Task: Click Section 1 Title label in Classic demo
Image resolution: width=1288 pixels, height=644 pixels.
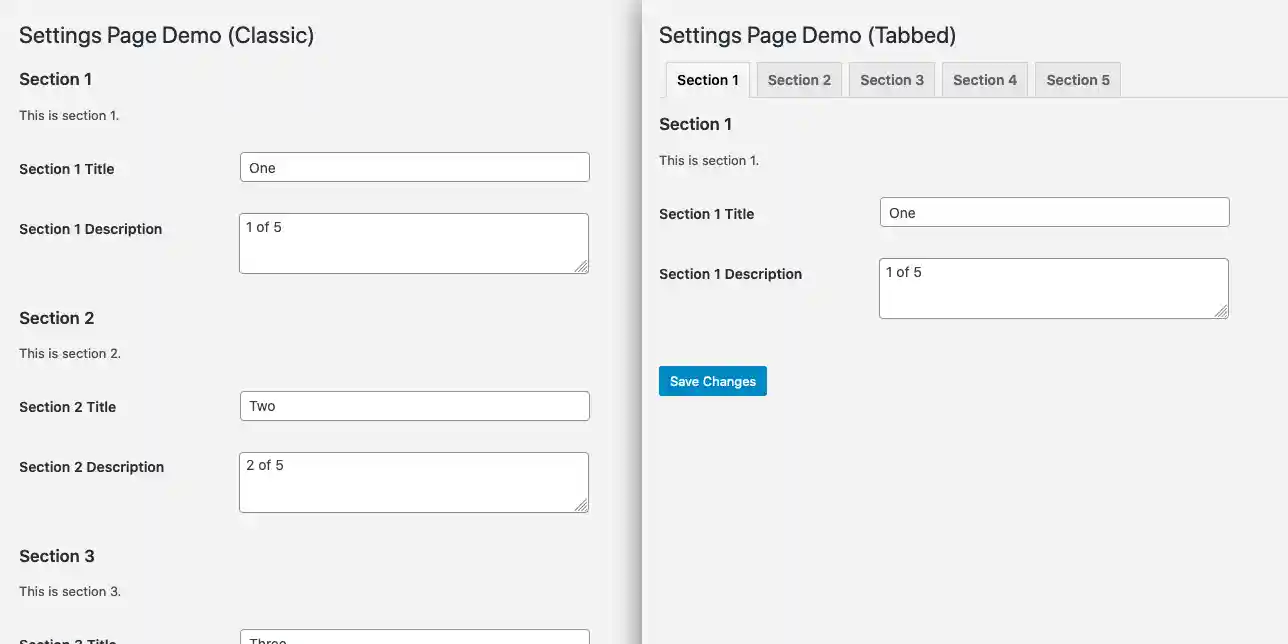Action: coord(67,169)
